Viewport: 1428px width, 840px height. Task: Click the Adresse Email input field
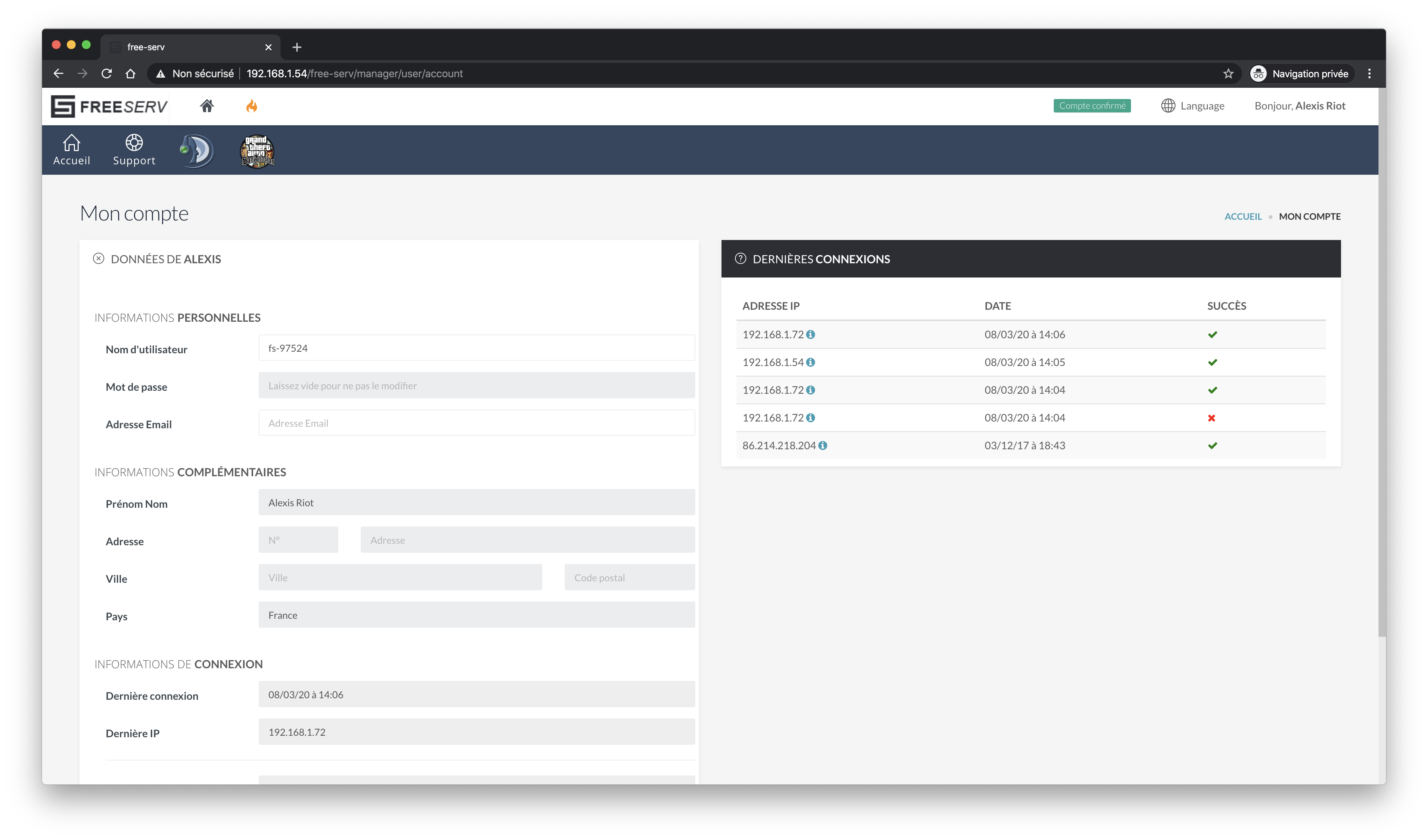tap(476, 423)
